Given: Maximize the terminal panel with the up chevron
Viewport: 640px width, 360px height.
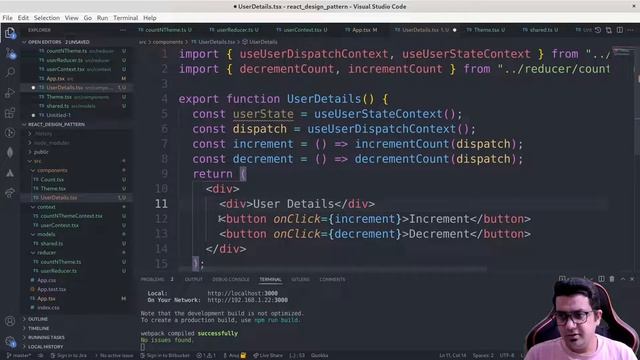Looking at the screenshot, I should (x=623, y=279).
